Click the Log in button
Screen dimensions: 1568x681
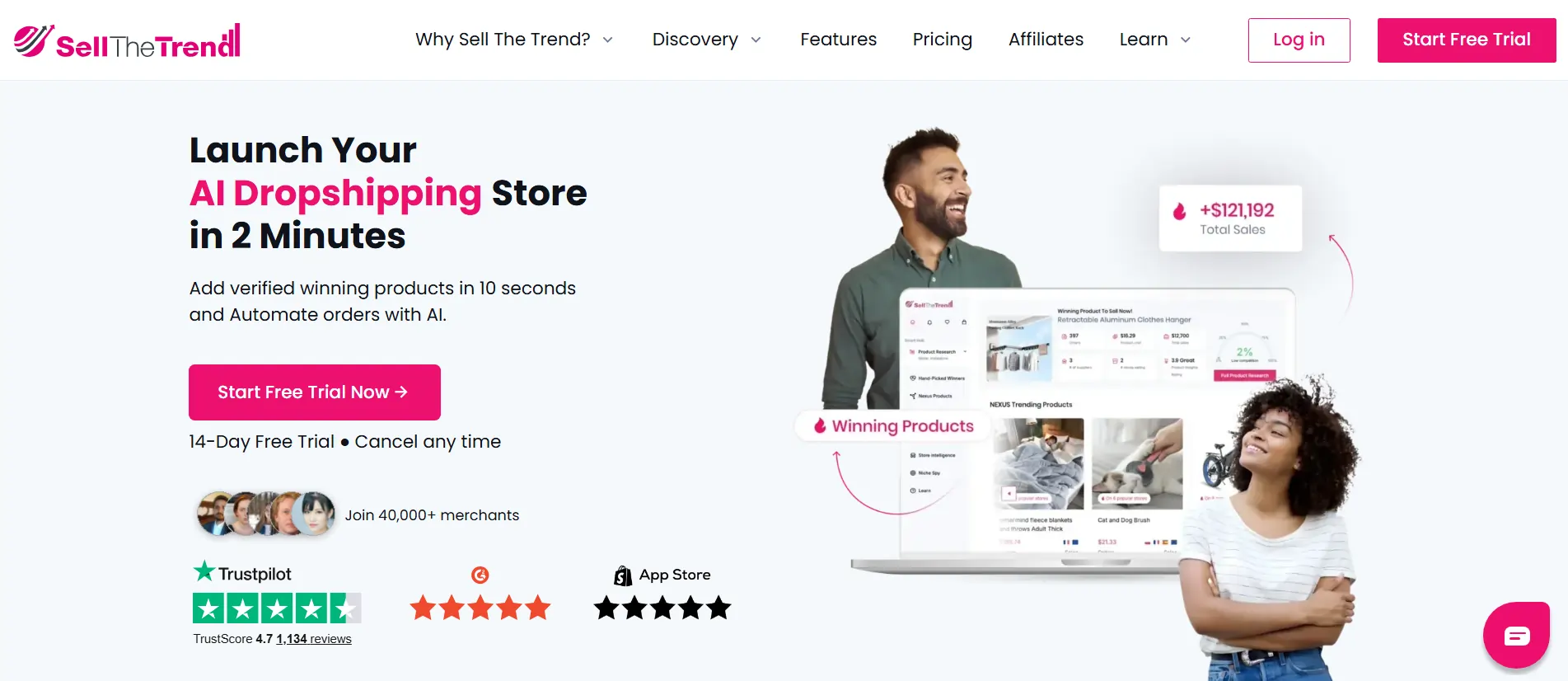(x=1299, y=40)
